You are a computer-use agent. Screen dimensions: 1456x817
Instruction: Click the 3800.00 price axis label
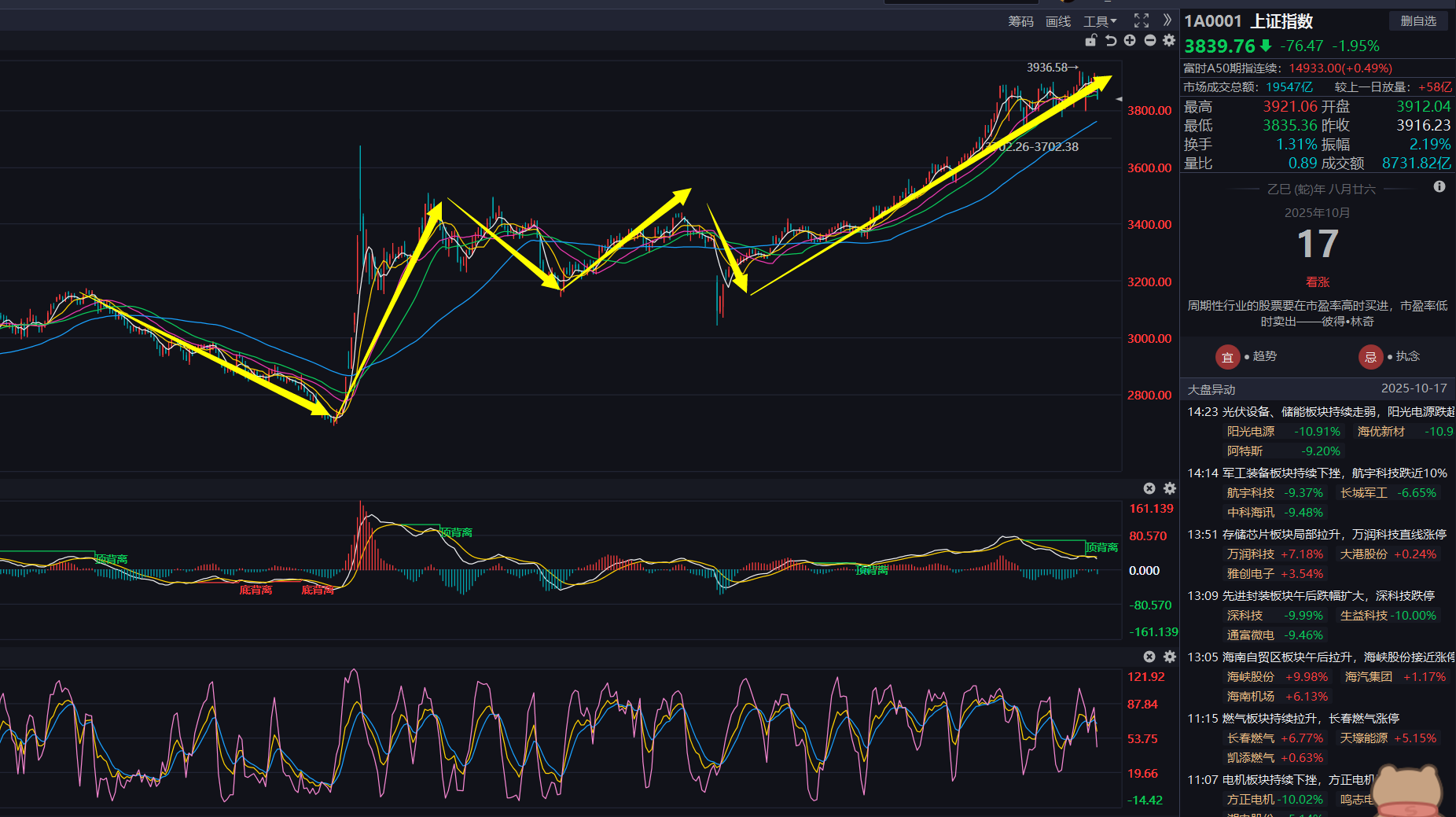1149,111
